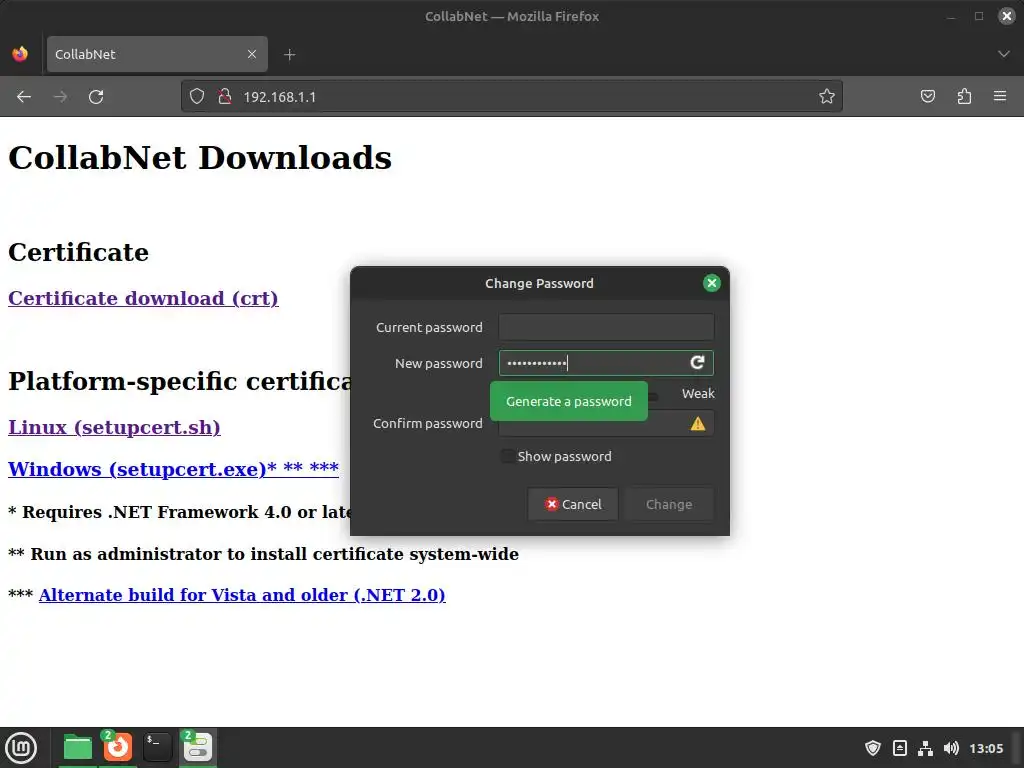1024x768 pixels.
Task: Open the Files manager in taskbar
Action: [78, 748]
